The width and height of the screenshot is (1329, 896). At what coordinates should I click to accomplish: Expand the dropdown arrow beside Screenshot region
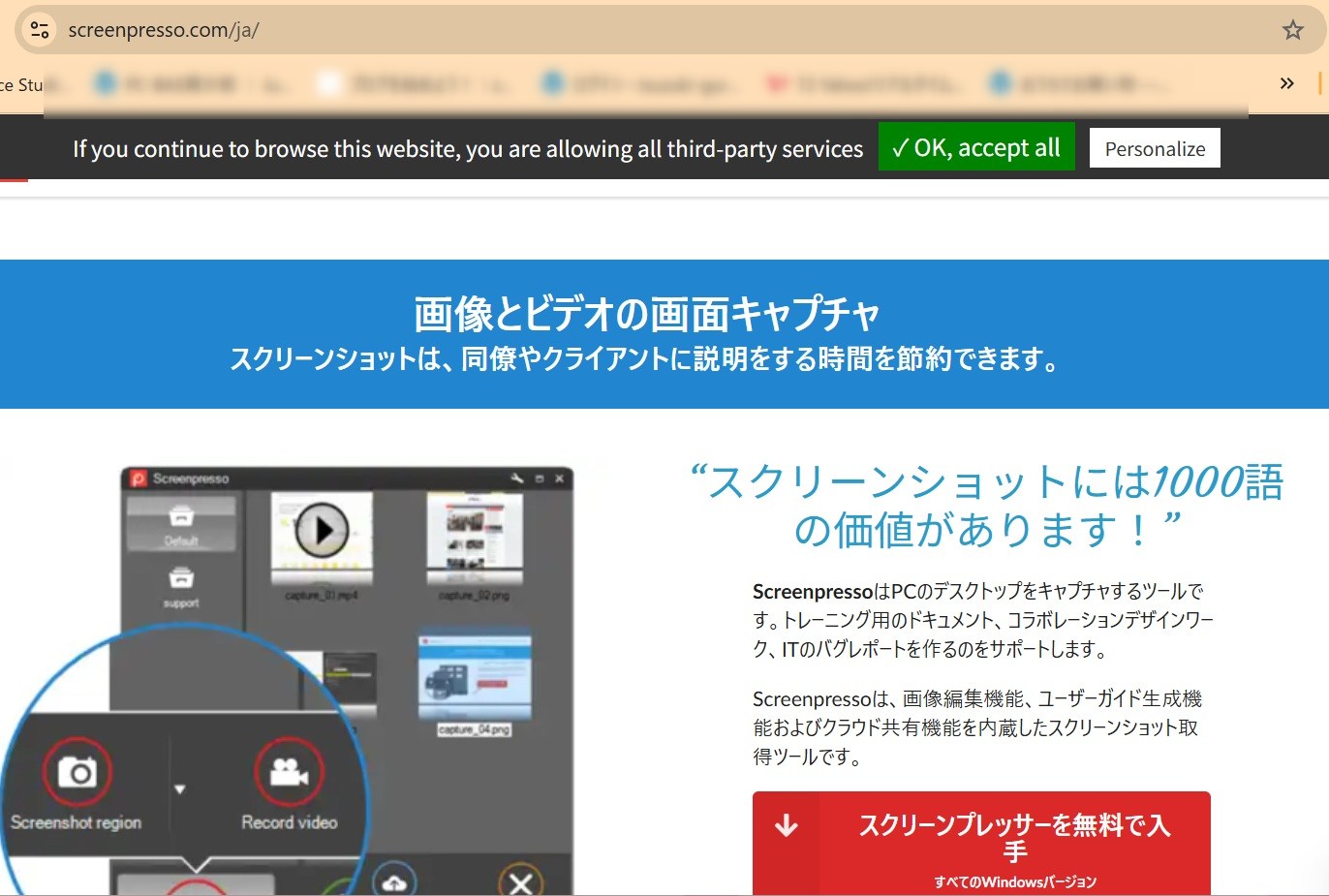click(179, 789)
